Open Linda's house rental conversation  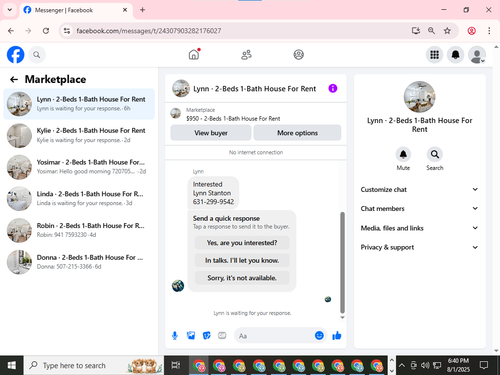coord(79,199)
